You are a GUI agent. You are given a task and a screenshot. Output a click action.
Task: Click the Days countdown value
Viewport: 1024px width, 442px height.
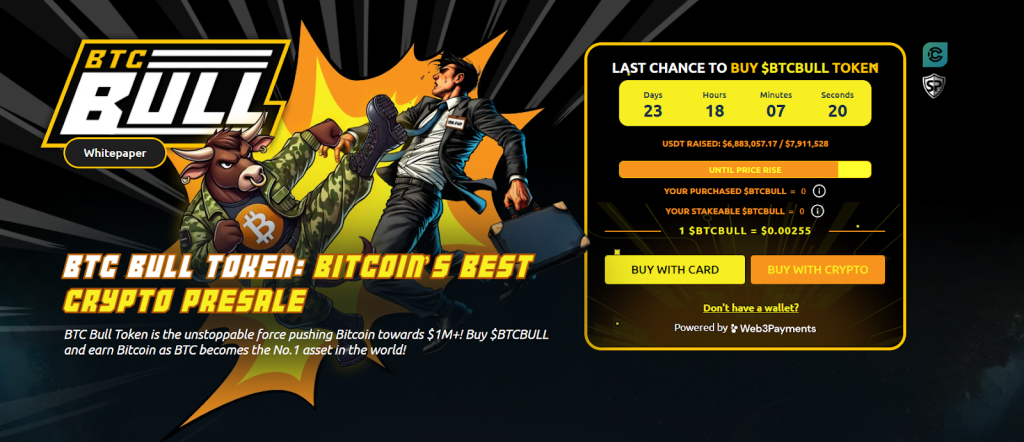pos(652,111)
